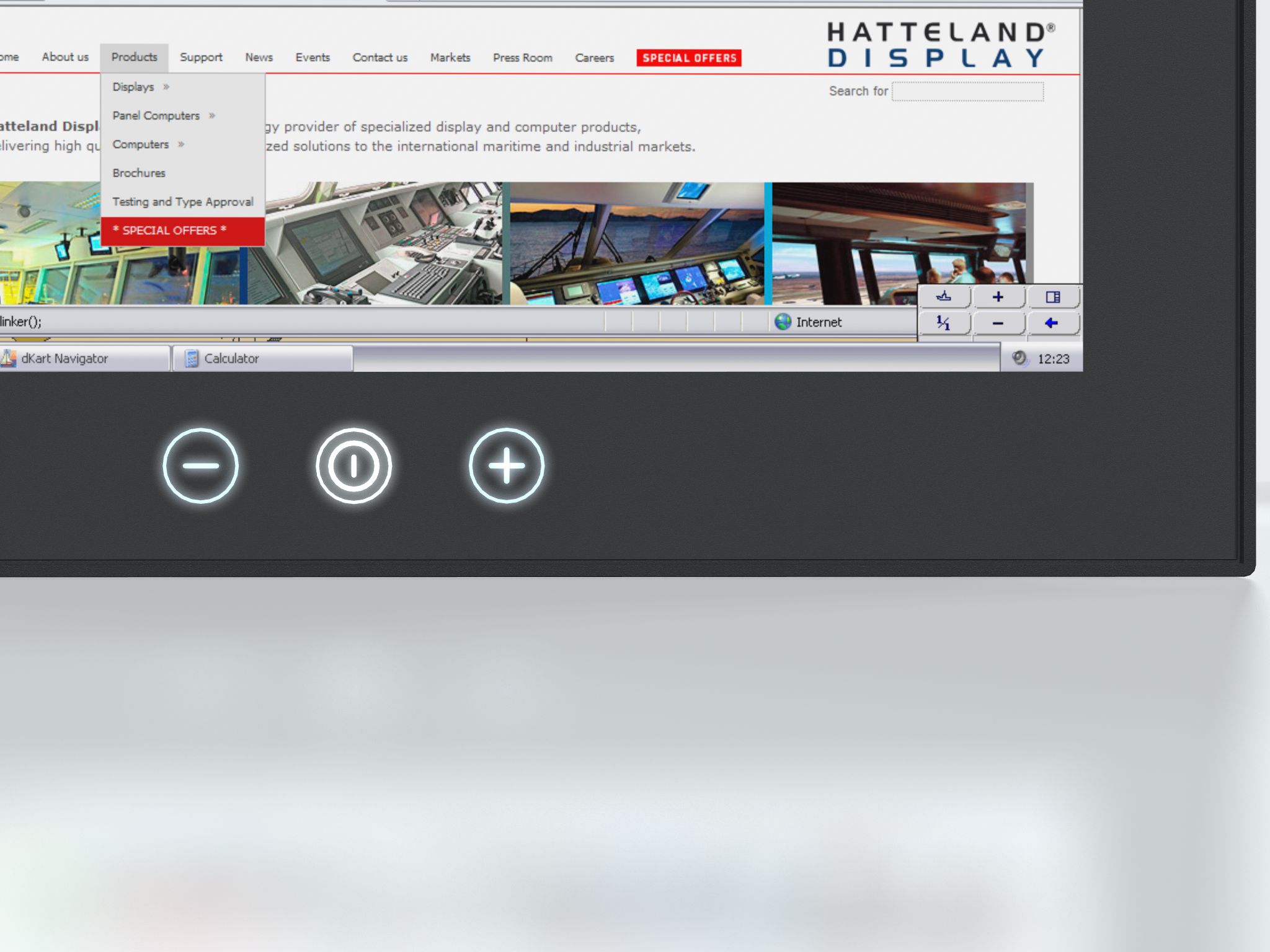Switch to dKart Navigator taskbar window
Viewport: 1270px width, 952px height.
coord(84,358)
